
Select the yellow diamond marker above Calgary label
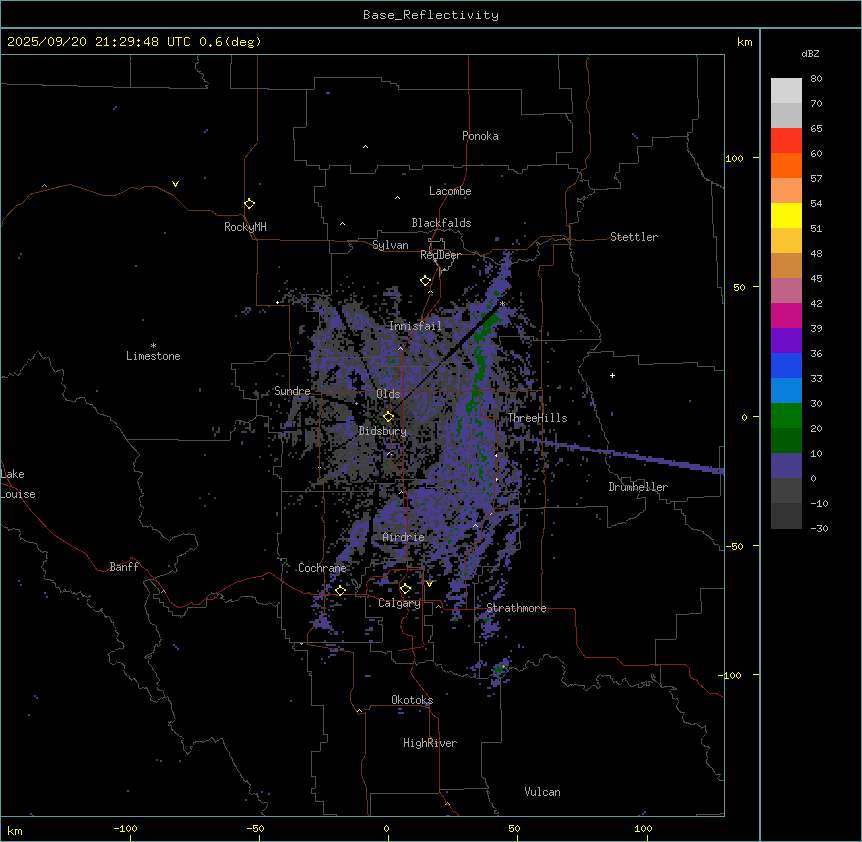405,588
